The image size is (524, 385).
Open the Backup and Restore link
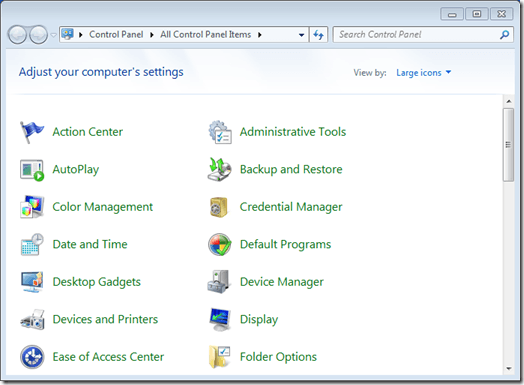coord(291,170)
